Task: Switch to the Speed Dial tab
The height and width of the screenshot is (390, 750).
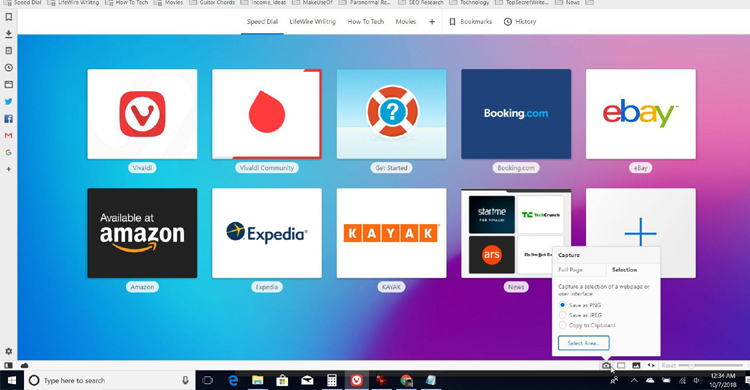Action: (x=262, y=22)
